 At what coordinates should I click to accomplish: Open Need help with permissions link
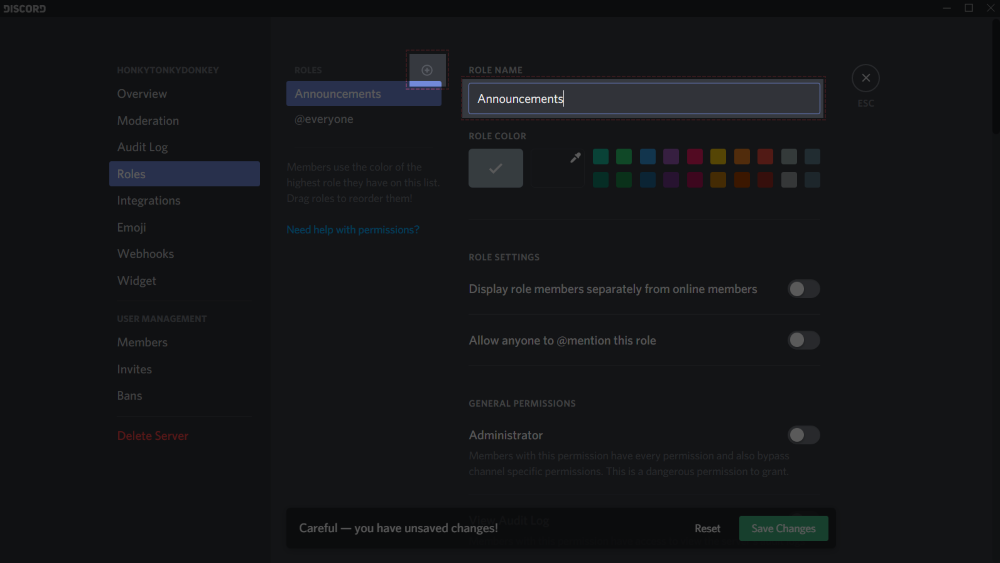tap(353, 230)
